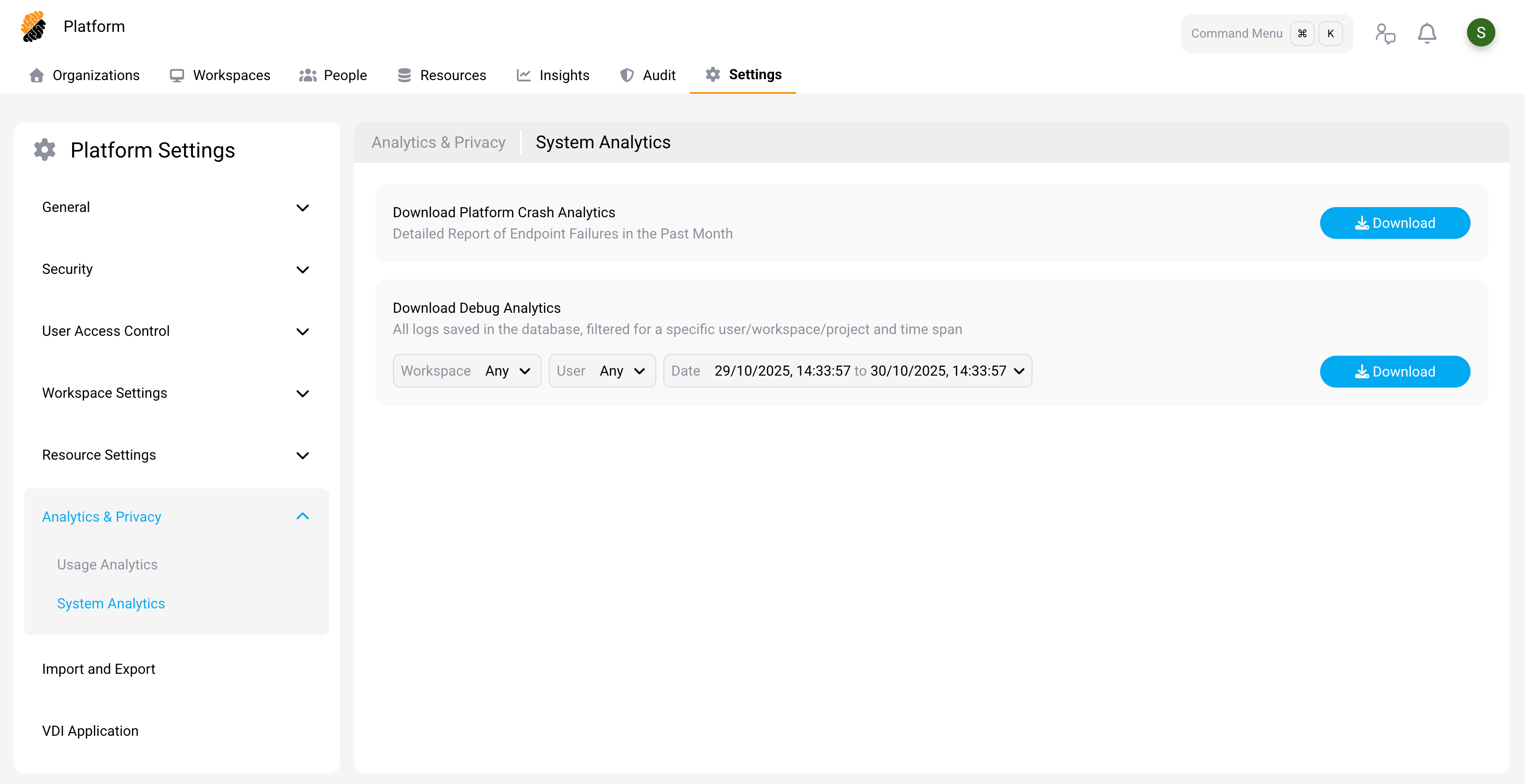Switch to the Workspaces tab

coord(220,75)
